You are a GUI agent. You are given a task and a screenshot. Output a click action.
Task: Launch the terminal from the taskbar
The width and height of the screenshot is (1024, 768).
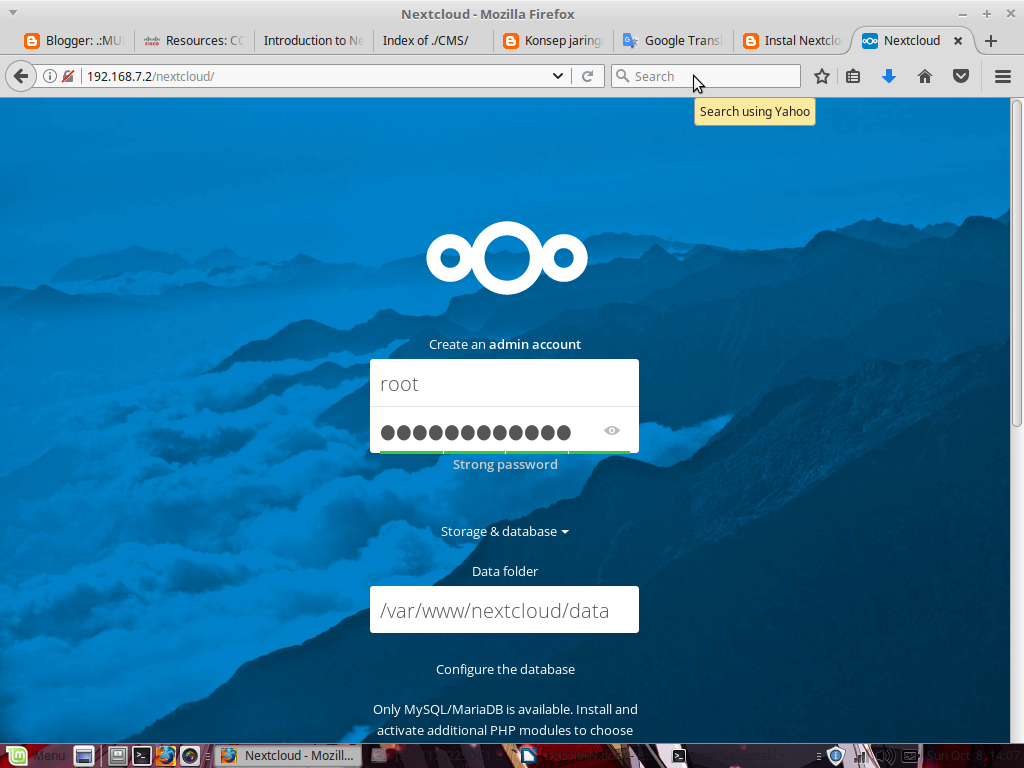[140, 755]
